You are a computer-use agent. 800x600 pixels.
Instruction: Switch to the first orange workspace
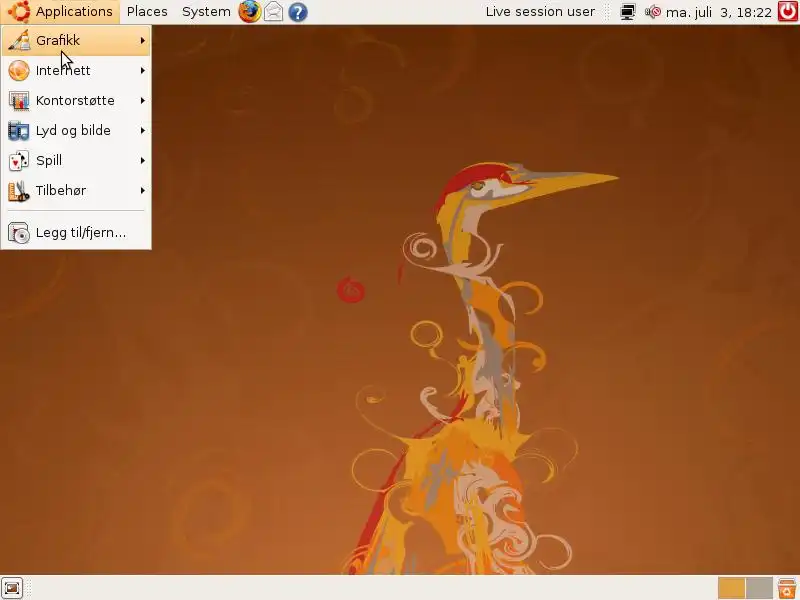coord(731,588)
